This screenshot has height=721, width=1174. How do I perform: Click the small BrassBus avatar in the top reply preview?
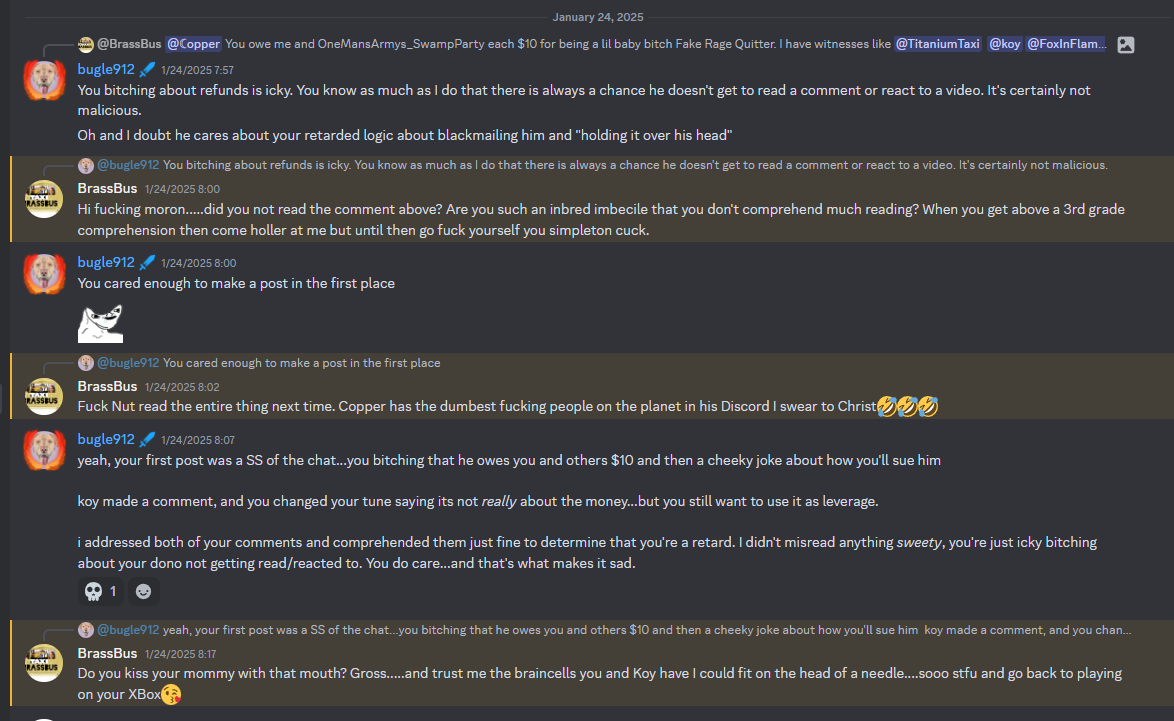pyautogui.click(x=86, y=44)
